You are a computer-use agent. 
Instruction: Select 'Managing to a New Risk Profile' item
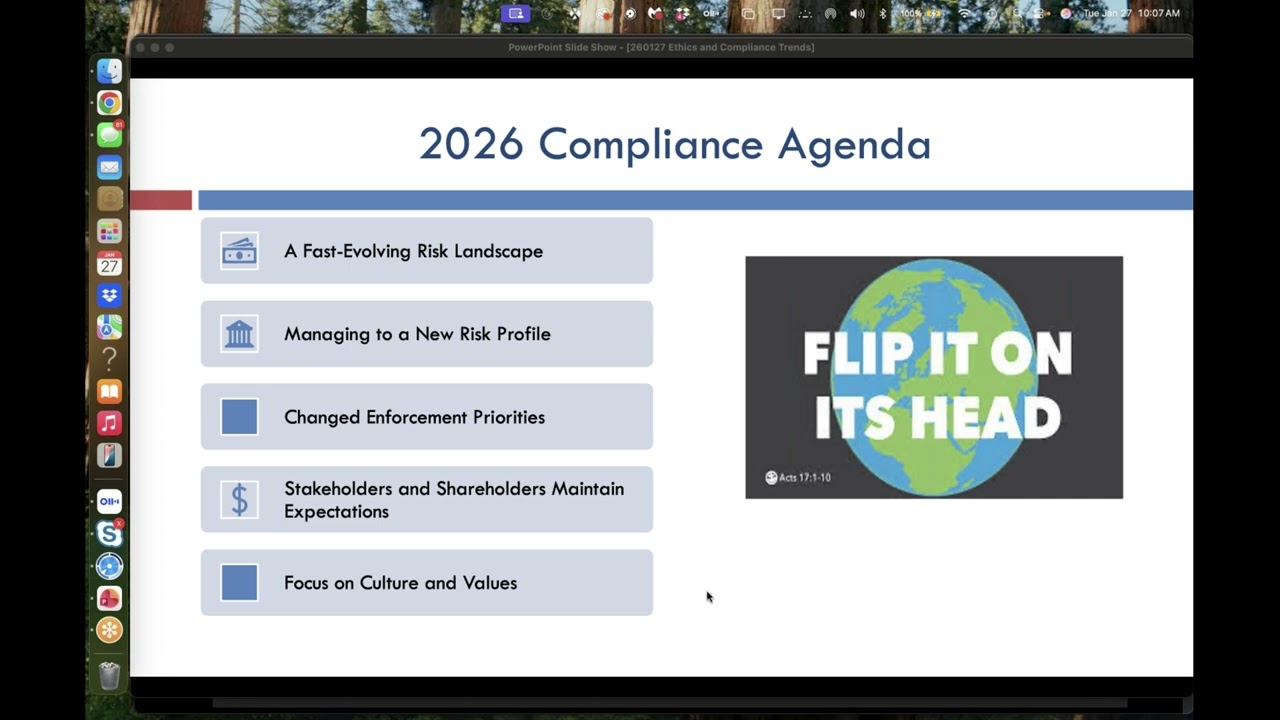427,334
